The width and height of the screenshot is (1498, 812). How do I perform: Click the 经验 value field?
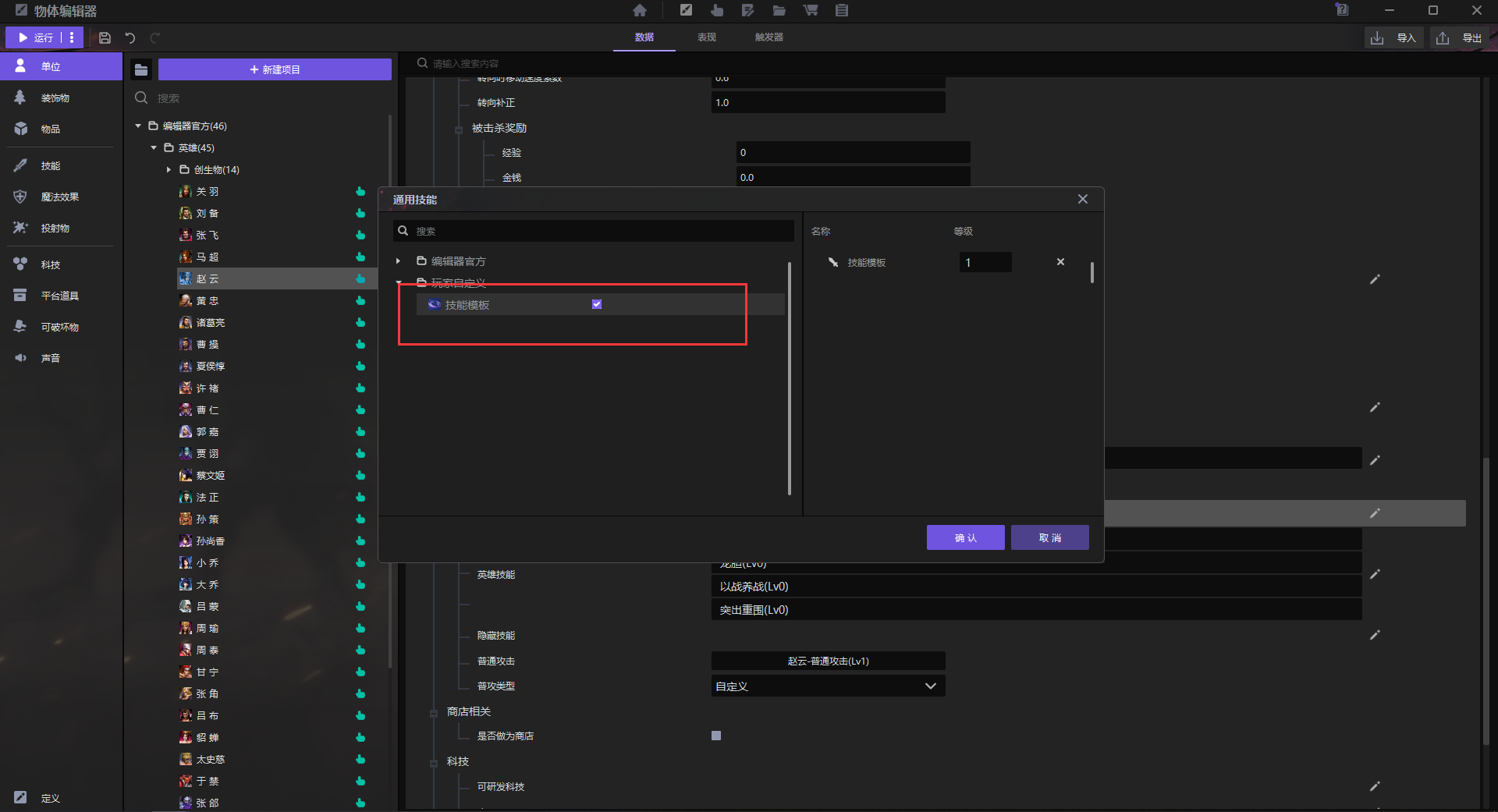[x=853, y=152]
